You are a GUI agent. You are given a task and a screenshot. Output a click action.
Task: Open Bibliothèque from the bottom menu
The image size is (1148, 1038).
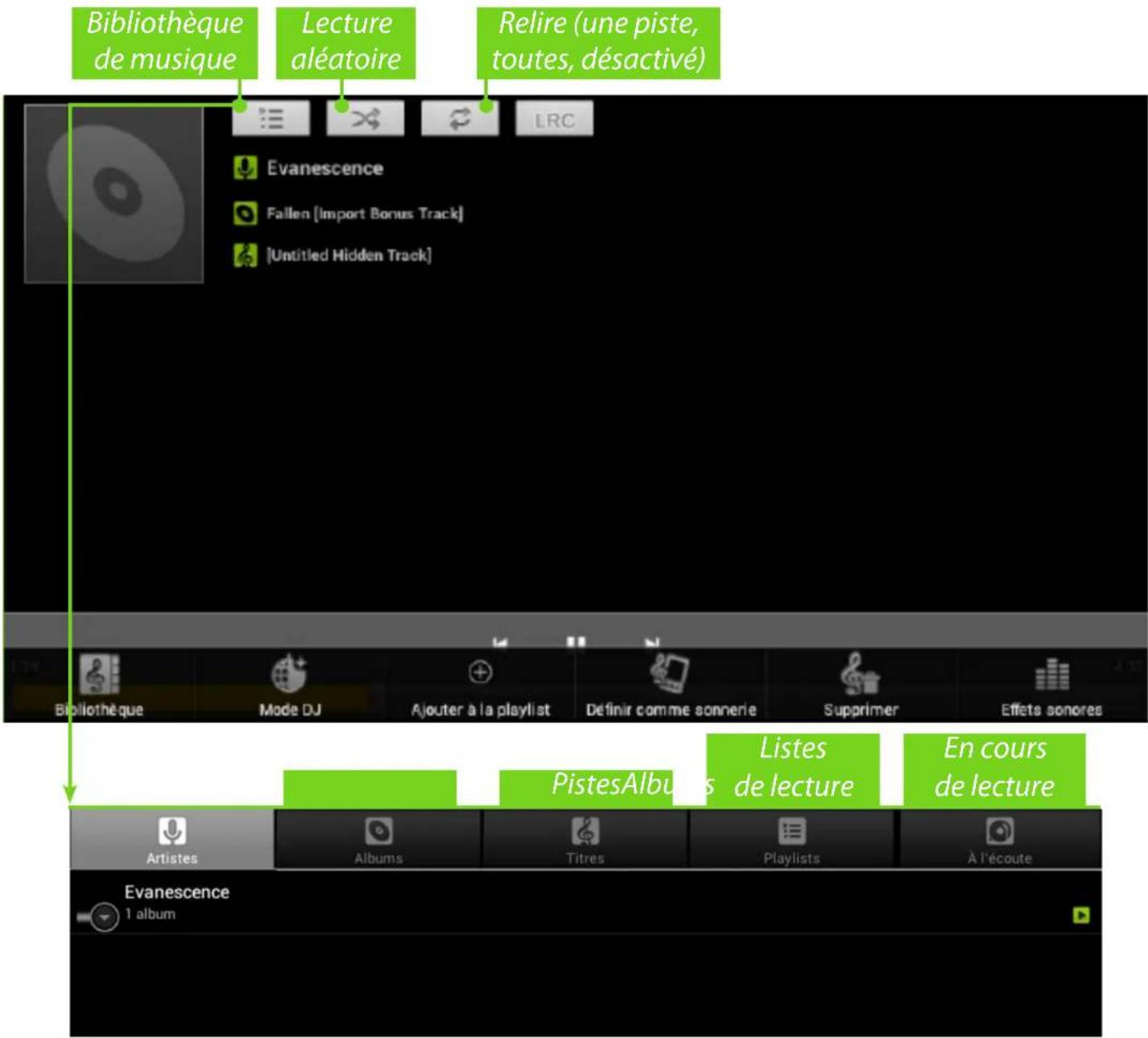point(99,685)
